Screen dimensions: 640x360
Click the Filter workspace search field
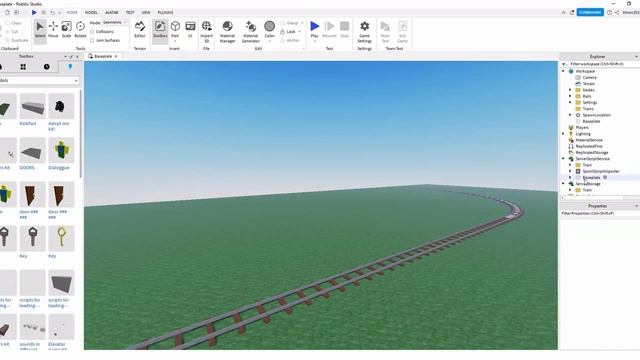coord(600,64)
